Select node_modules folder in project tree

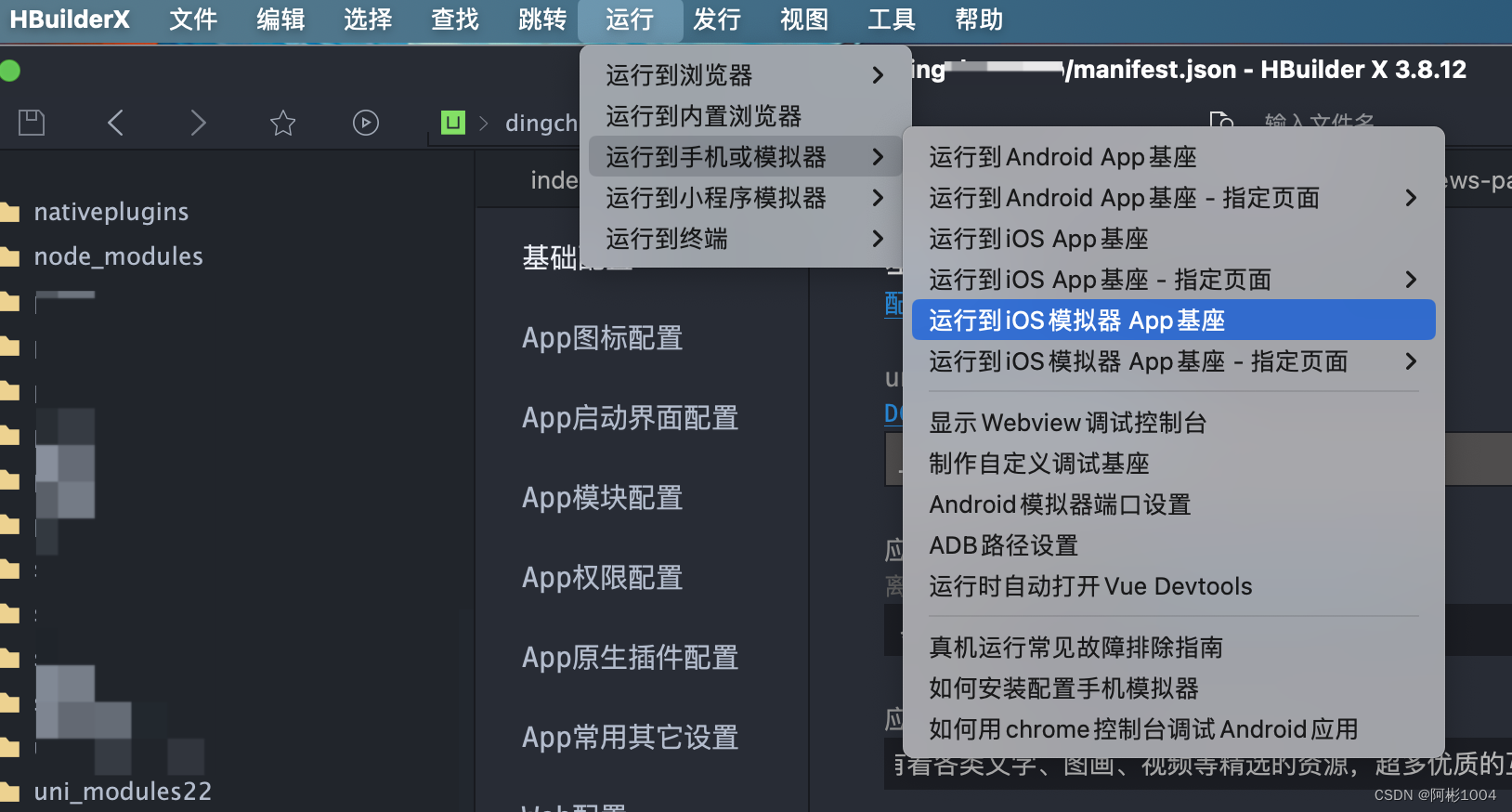point(118,257)
